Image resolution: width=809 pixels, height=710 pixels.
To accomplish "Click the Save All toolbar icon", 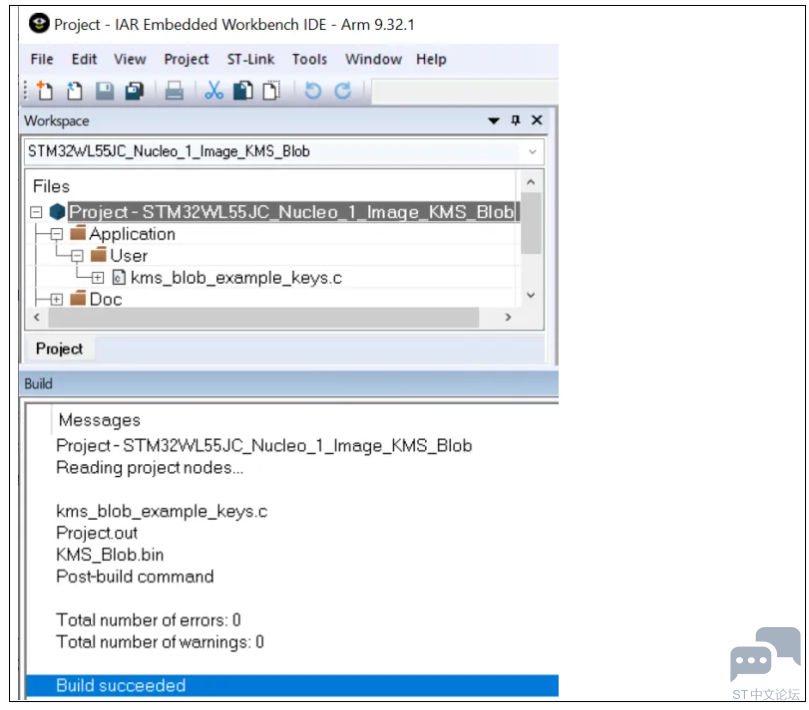I will [135, 91].
